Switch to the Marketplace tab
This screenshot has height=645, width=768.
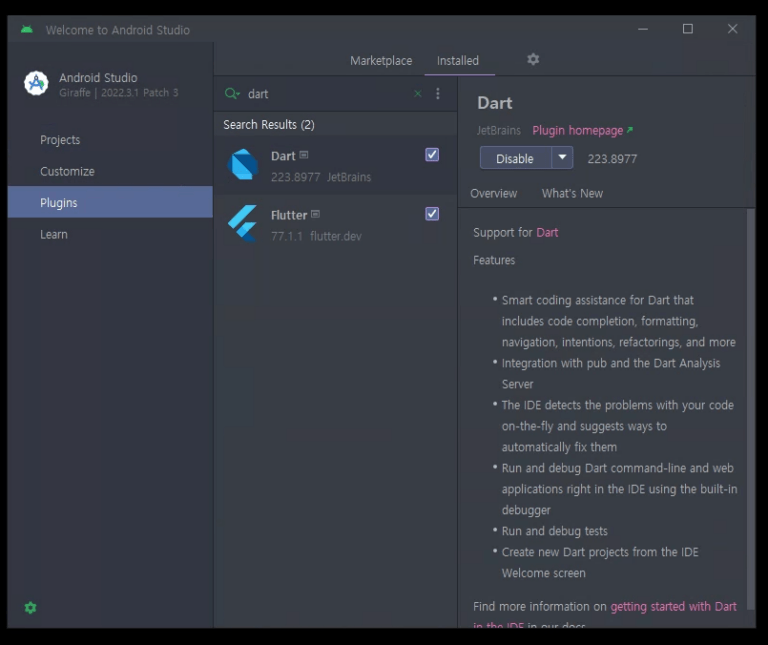pyautogui.click(x=380, y=61)
